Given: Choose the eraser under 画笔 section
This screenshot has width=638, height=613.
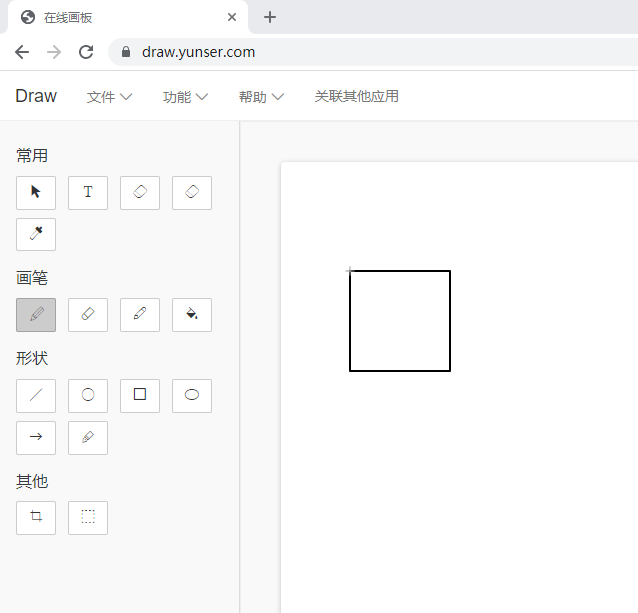Looking at the screenshot, I should [x=88, y=315].
